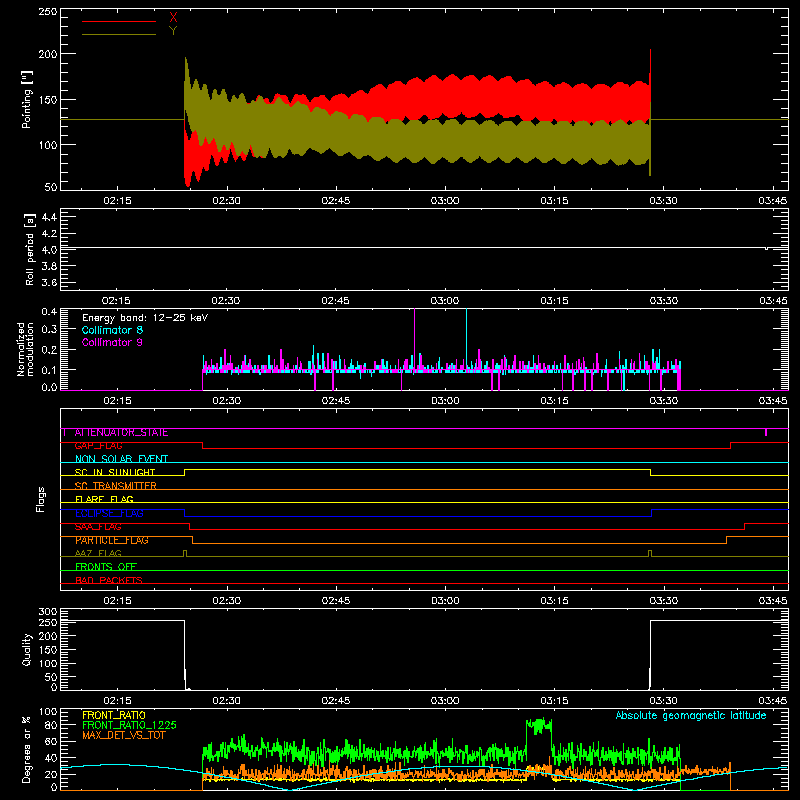Viewport: 800px width, 800px height.
Task: Click '03:00' under the Pointing plot
Action: click(445, 201)
